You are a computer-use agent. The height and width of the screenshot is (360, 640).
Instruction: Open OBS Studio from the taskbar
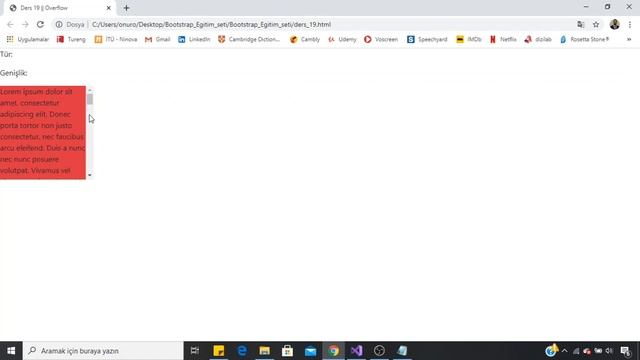379,351
